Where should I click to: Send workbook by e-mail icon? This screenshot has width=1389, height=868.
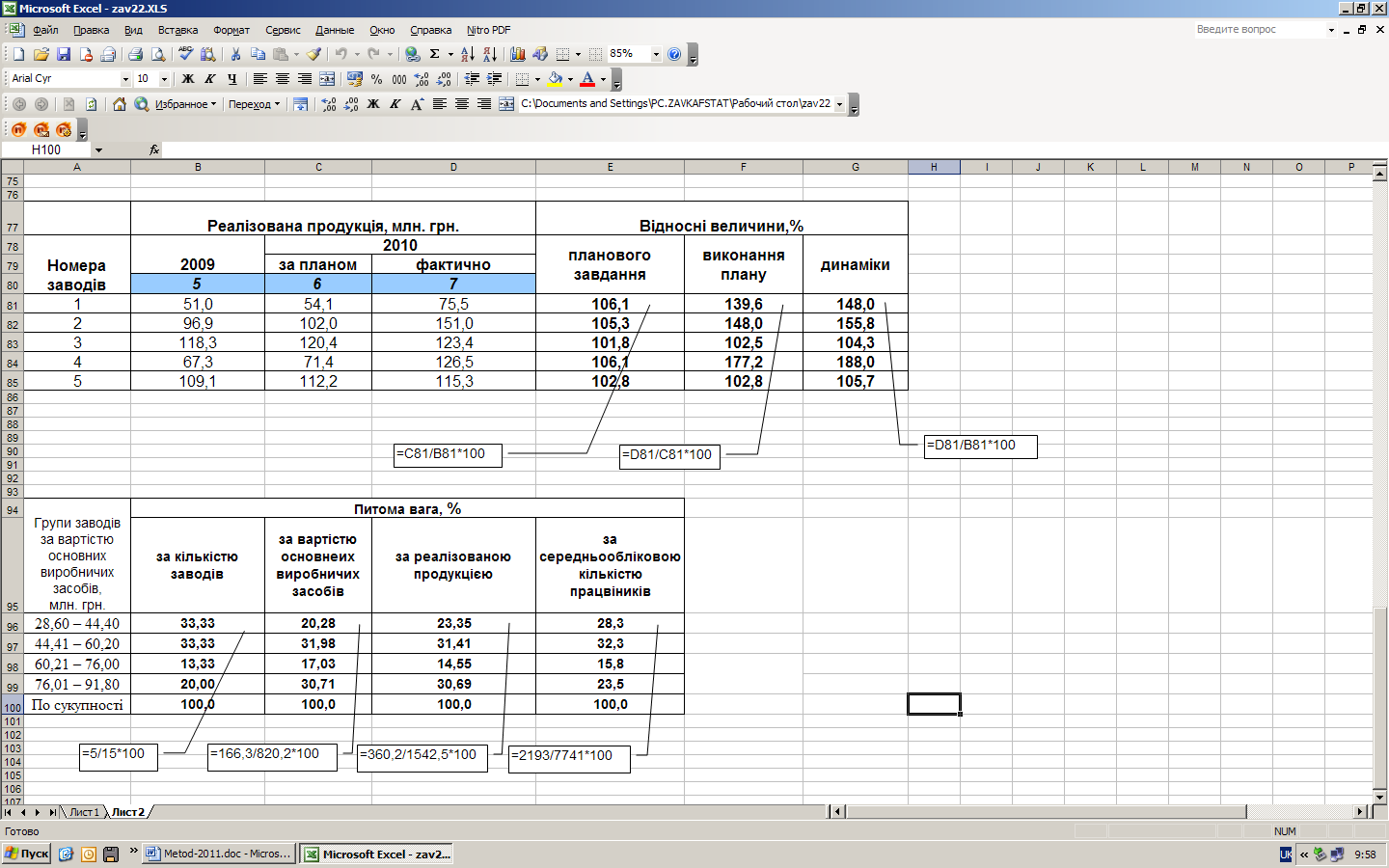[107, 54]
